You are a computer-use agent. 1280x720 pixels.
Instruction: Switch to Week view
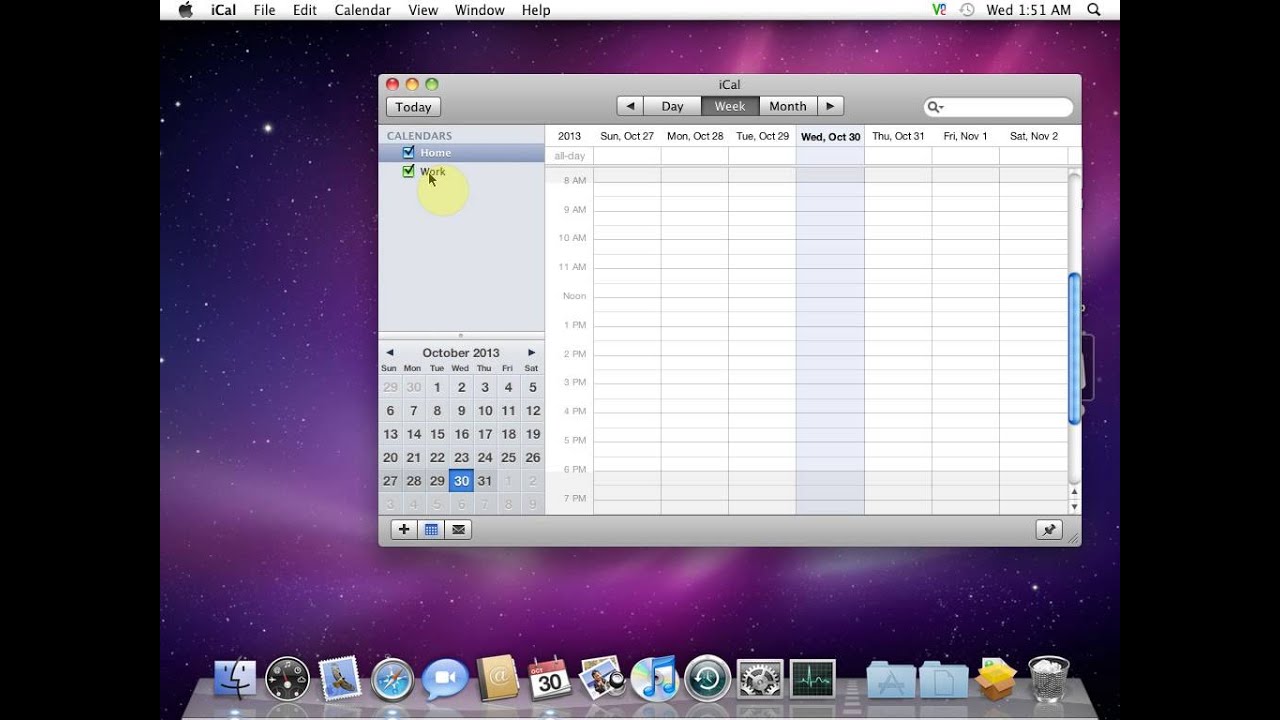pyautogui.click(x=730, y=106)
